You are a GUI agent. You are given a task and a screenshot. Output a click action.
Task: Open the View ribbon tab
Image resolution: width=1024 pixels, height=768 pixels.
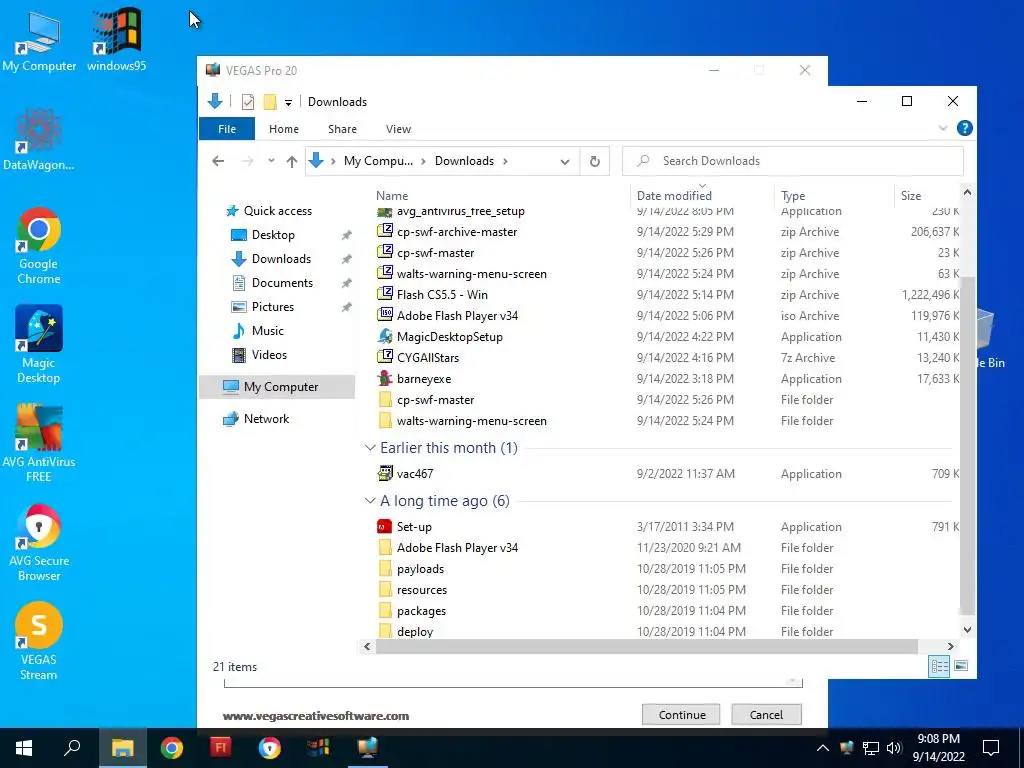(398, 129)
